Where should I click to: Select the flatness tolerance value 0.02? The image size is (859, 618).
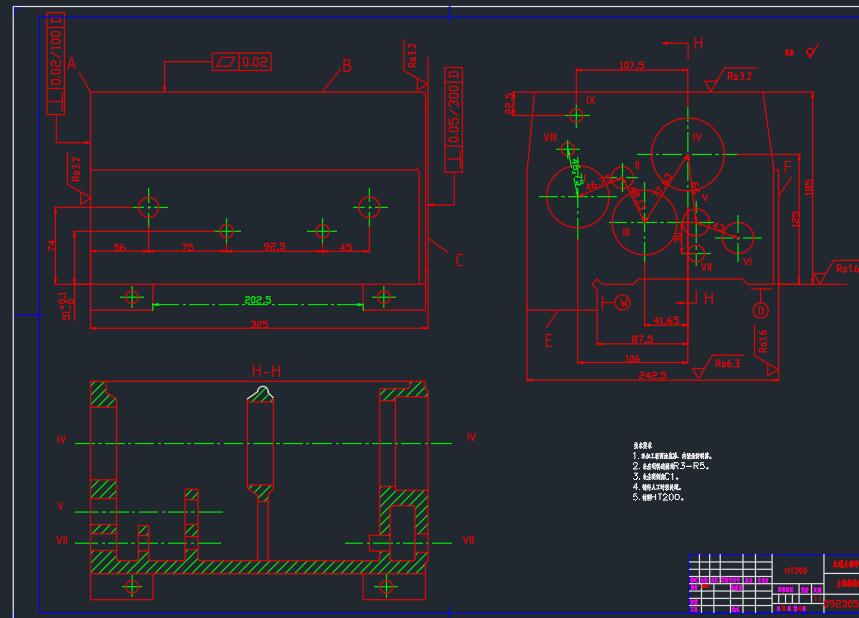pyautogui.click(x=255, y=61)
